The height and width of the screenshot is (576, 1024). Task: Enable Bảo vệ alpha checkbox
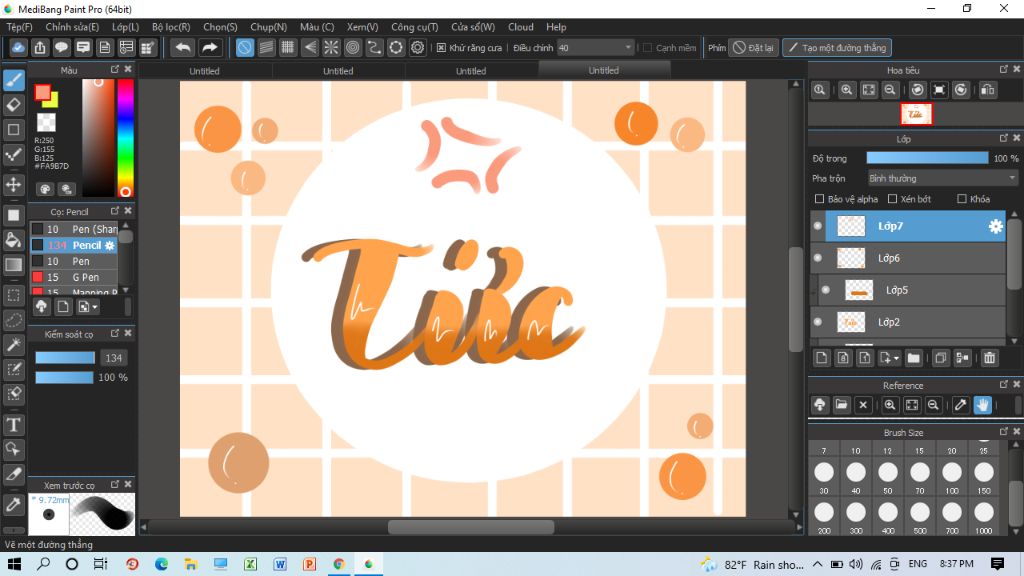pos(819,199)
